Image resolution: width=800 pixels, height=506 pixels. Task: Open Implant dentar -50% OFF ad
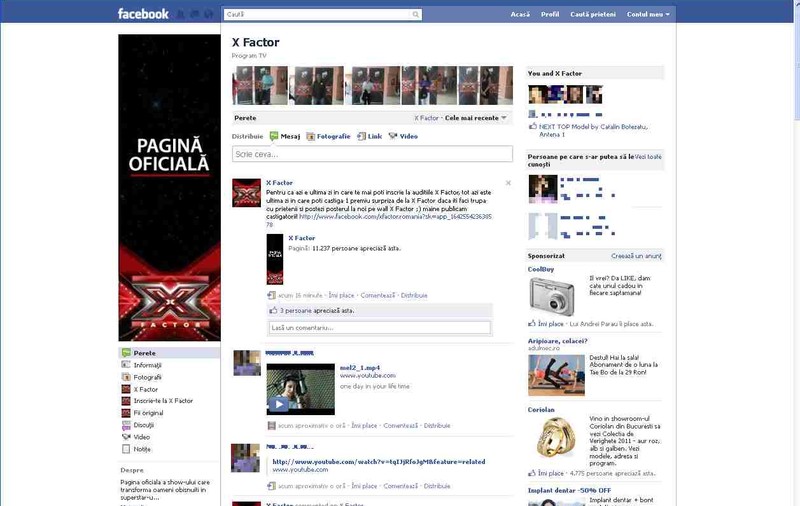(569, 491)
